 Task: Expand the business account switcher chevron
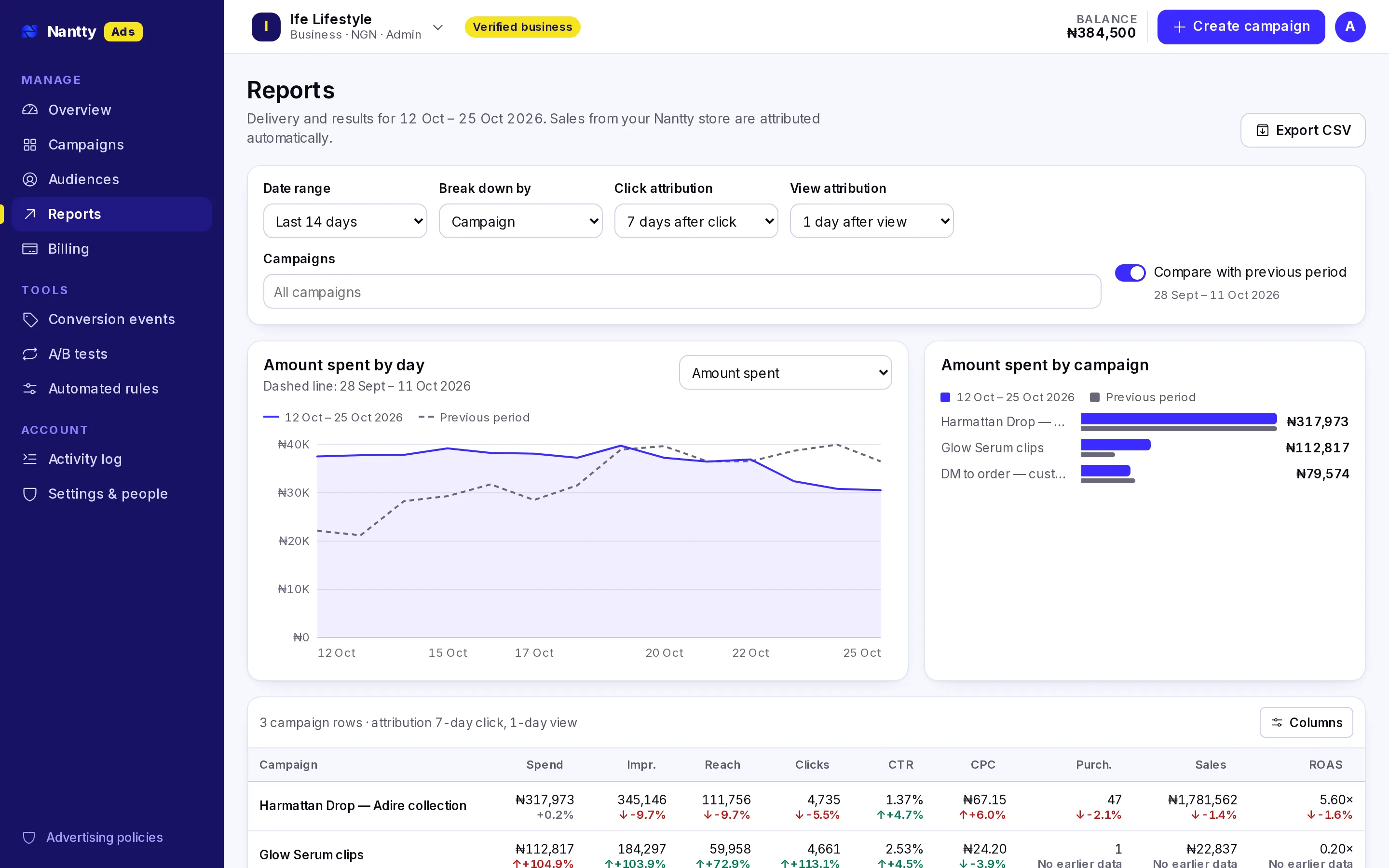point(438,27)
